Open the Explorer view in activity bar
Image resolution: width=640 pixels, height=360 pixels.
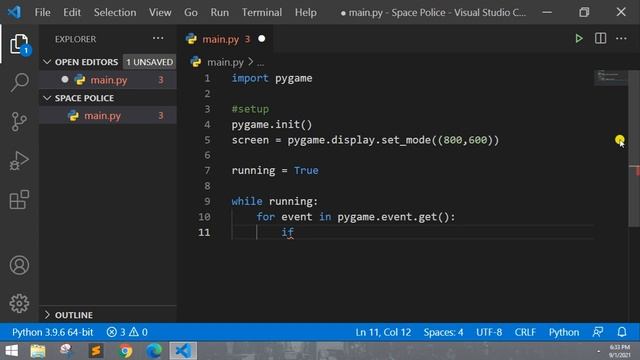click(19, 44)
